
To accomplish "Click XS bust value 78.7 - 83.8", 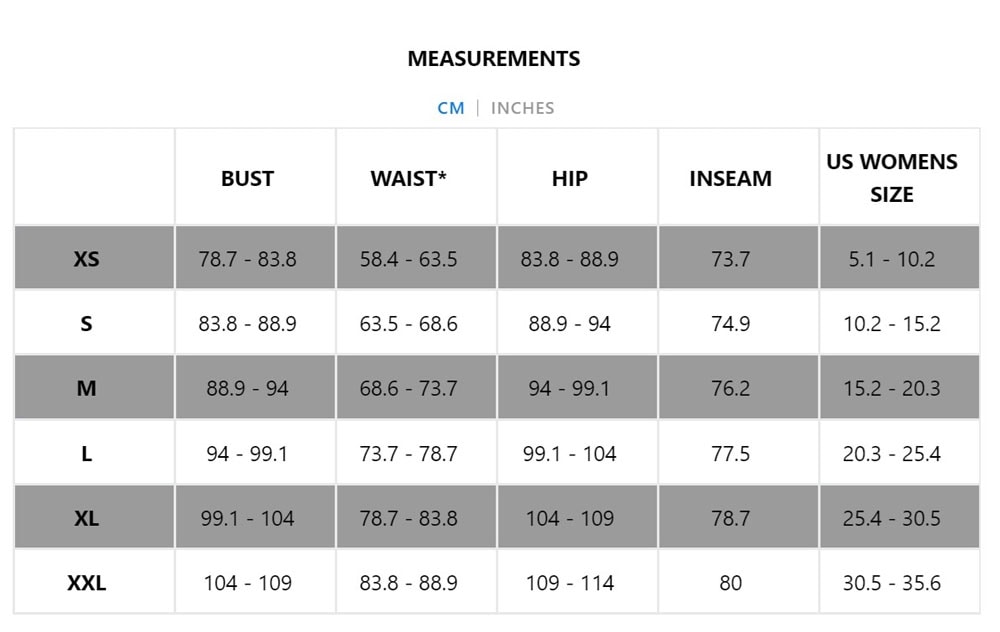I will tap(247, 259).
